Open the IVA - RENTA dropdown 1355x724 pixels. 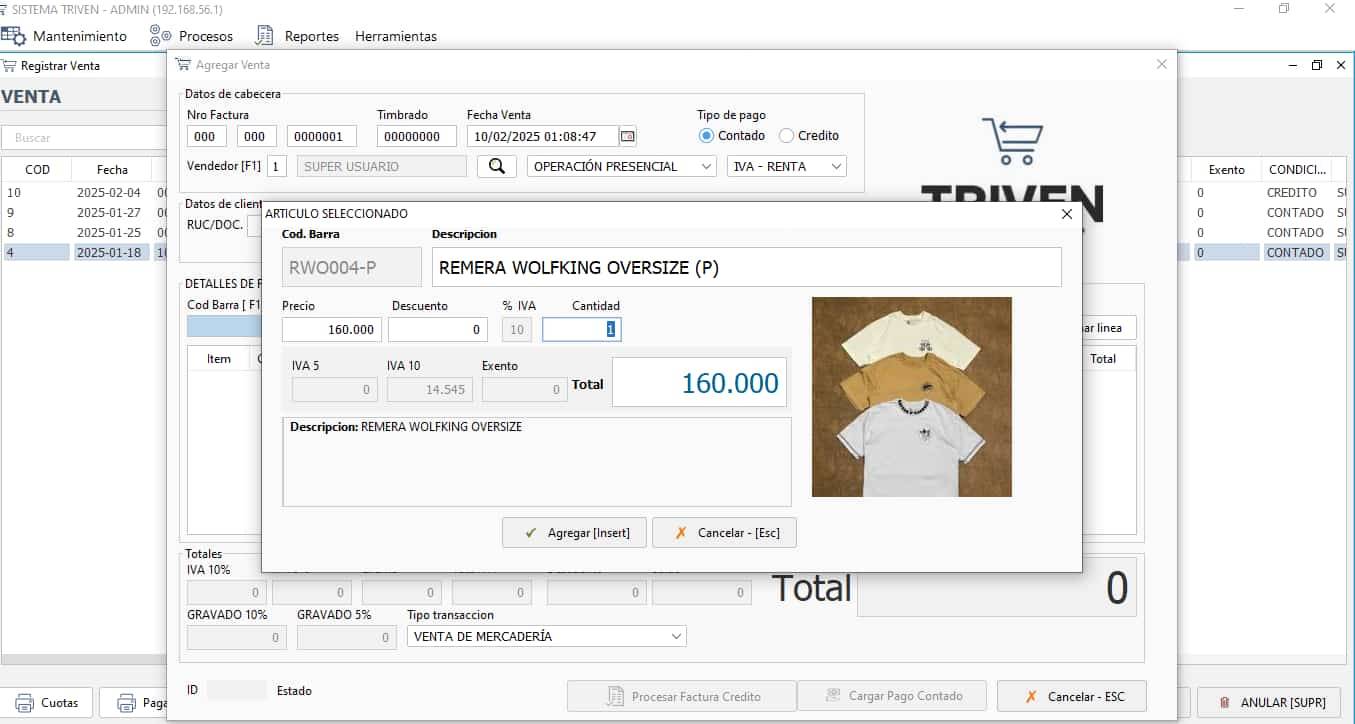(787, 166)
